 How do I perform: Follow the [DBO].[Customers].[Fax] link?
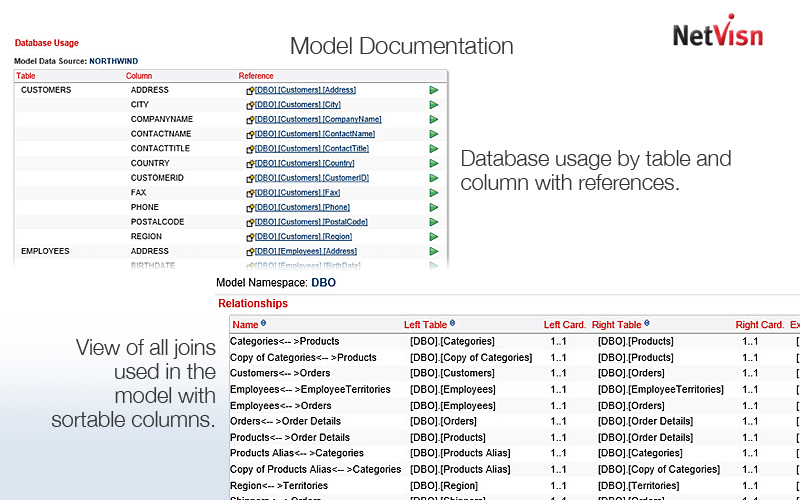point(297,192)
